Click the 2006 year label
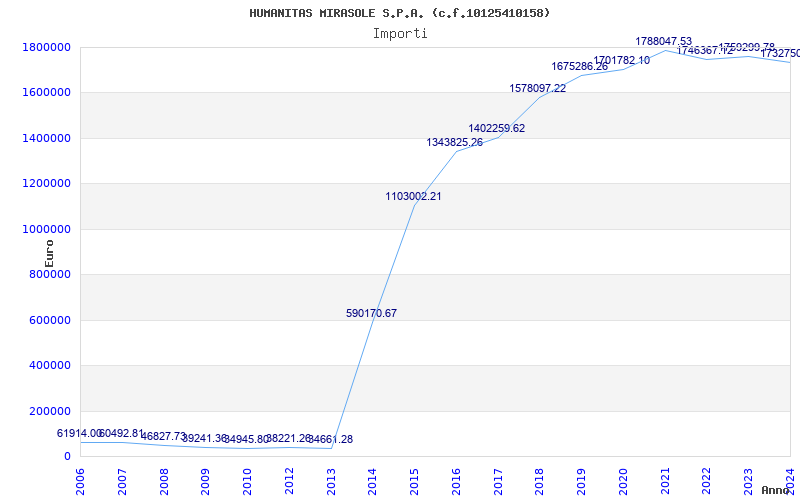The height and width of the screenshot is (500, 800). click(80, 481)
